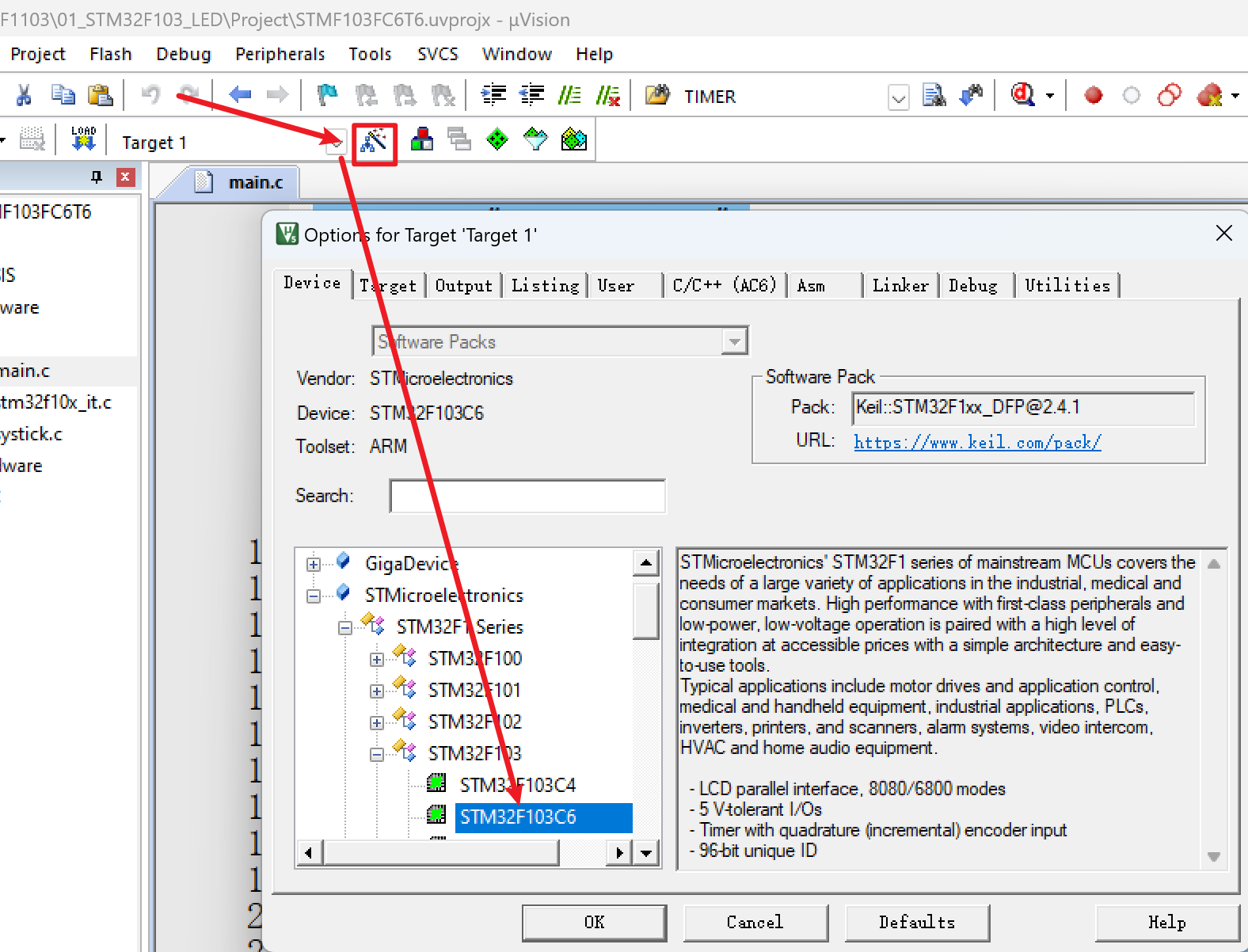Uncomment the selection with the red-x slashes icon
The image size is (1248, 952).
click(x=607, y=96)
